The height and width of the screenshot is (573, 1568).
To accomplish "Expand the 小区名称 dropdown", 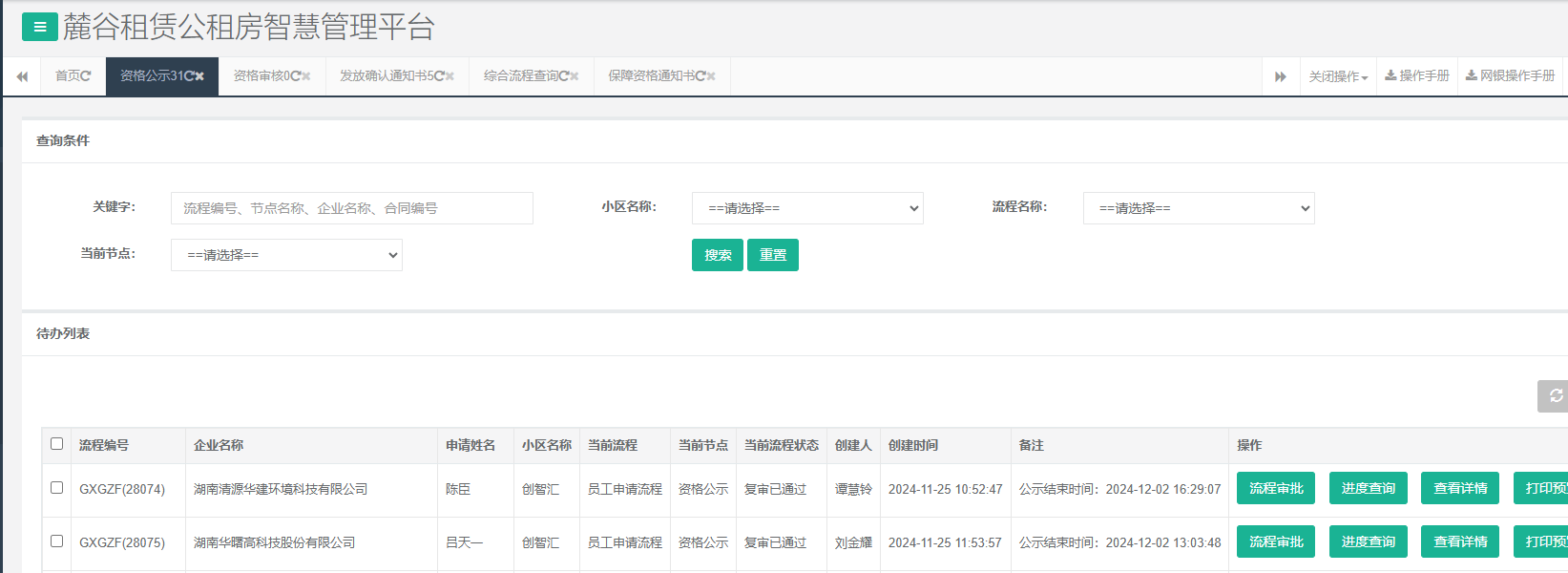I will pos(807,208).
